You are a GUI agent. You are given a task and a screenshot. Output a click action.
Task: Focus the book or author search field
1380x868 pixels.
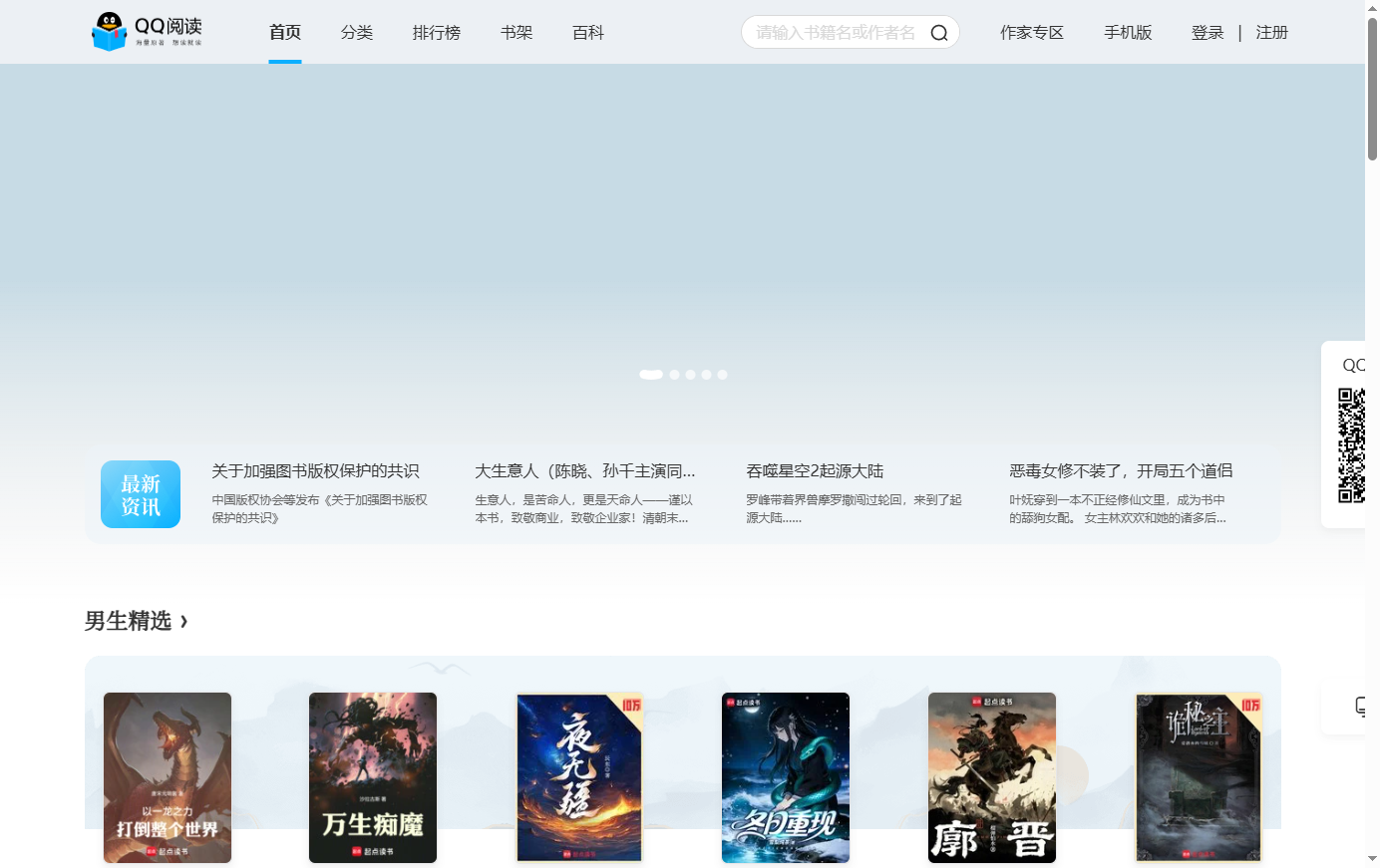836,33
